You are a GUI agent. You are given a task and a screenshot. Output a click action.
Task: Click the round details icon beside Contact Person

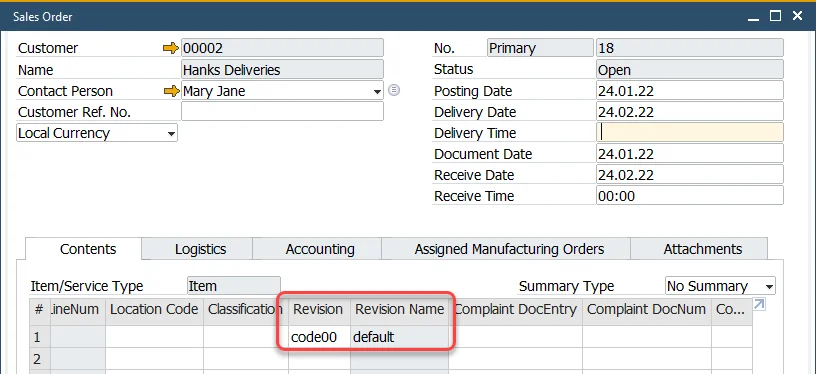(394, 91)
